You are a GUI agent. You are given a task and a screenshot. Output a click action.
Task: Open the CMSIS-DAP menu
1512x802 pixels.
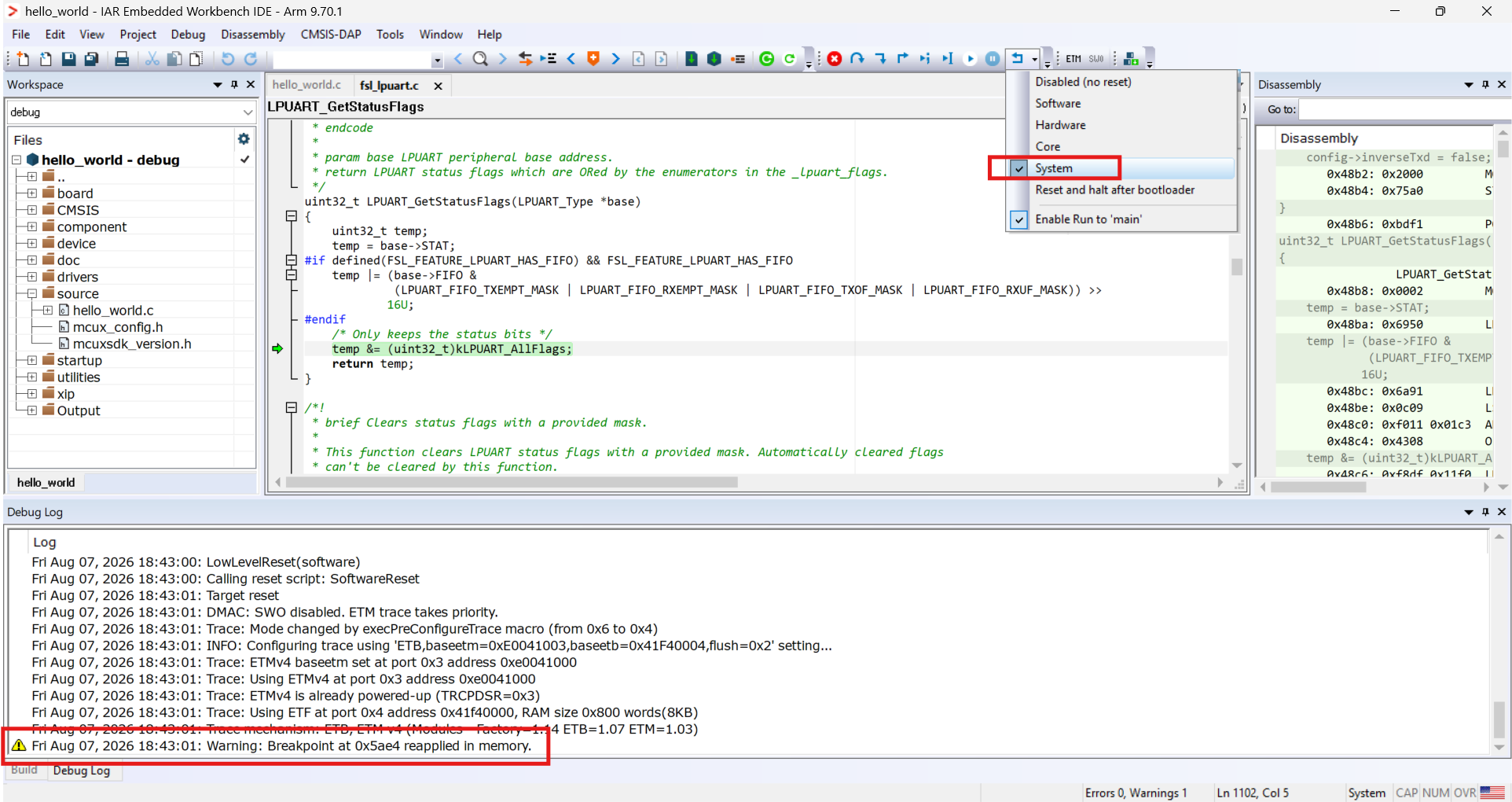coord(331,35)
